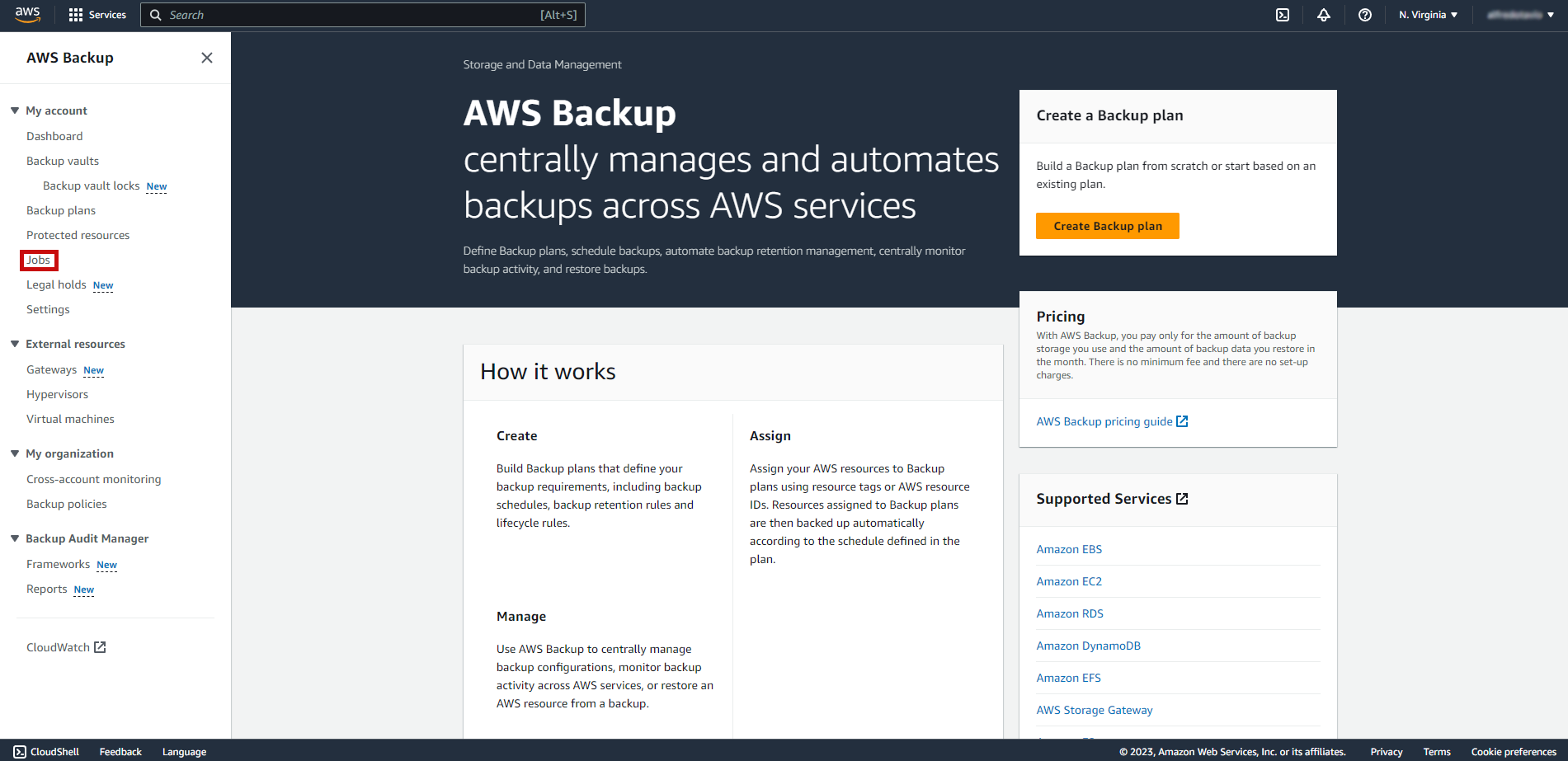Click the Supported Services external link icon
Screen dimensions: 1568x761
[x=1182, y=499]
